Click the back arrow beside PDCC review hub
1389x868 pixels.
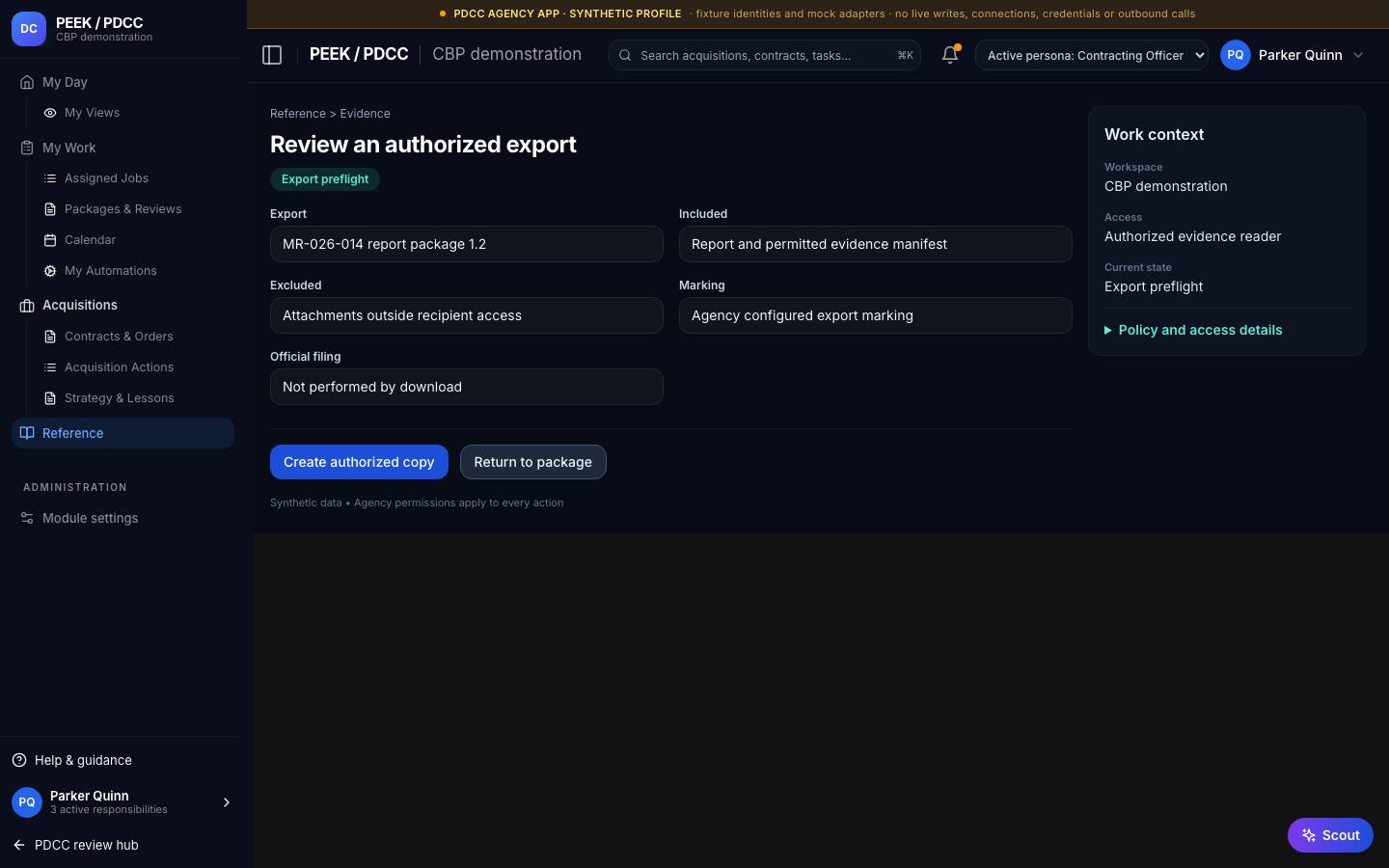[19, 845]
